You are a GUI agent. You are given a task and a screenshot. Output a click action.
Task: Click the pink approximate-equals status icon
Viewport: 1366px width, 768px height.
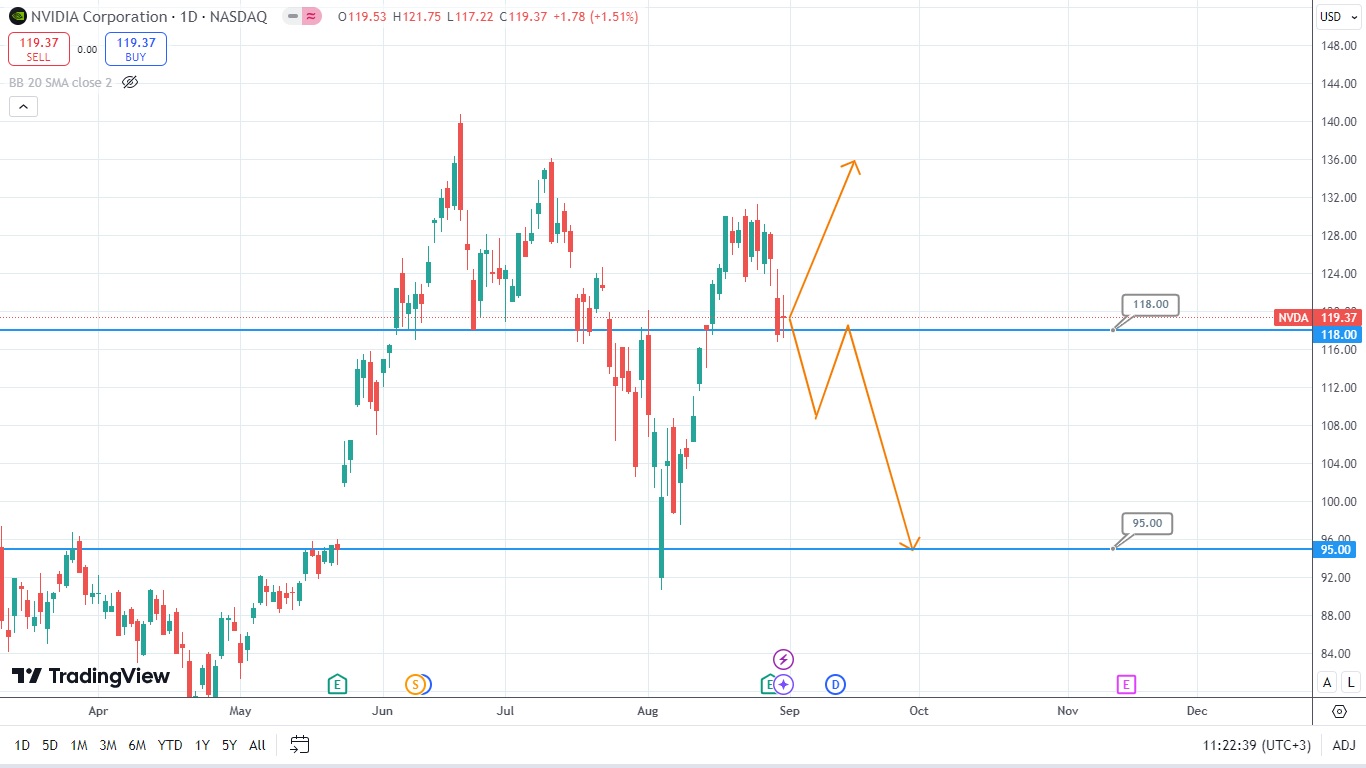point(311,17)
